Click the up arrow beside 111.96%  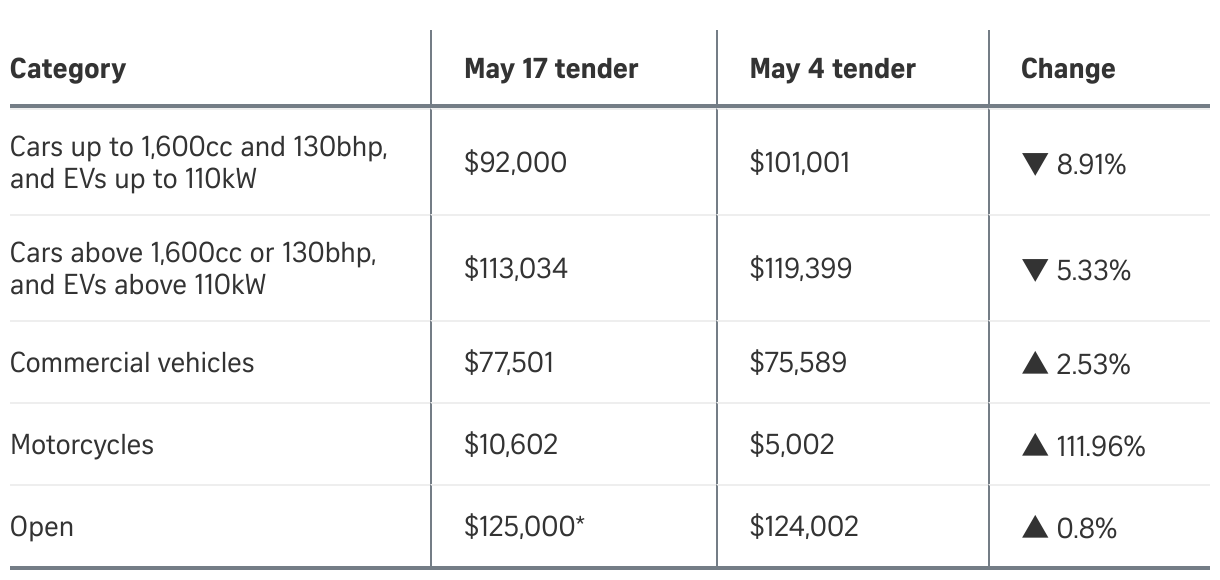pyautogui.click(x=1035, y=446)
